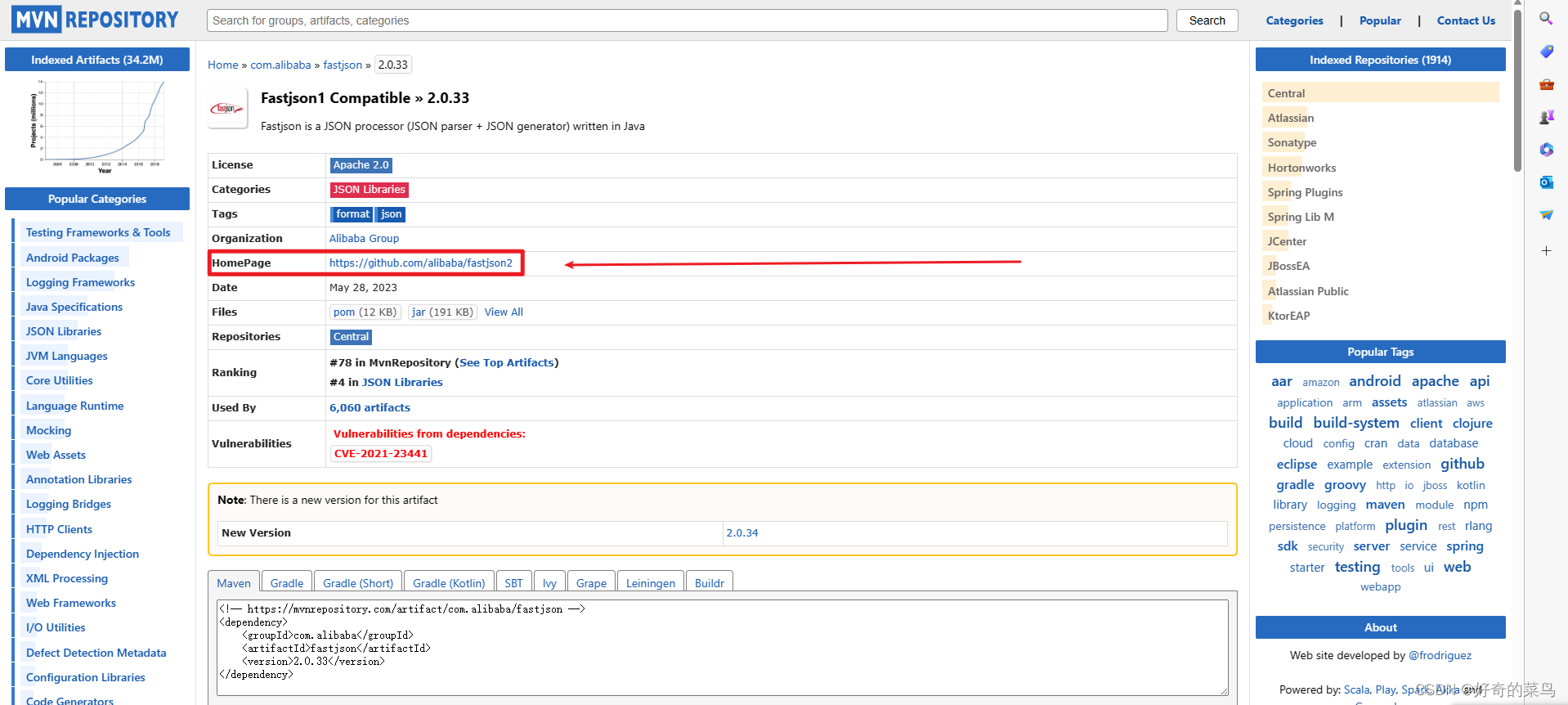The image size is (1568, 705).
Task: Download the jar (191 KB) file
Action: [x=442, y=312]
